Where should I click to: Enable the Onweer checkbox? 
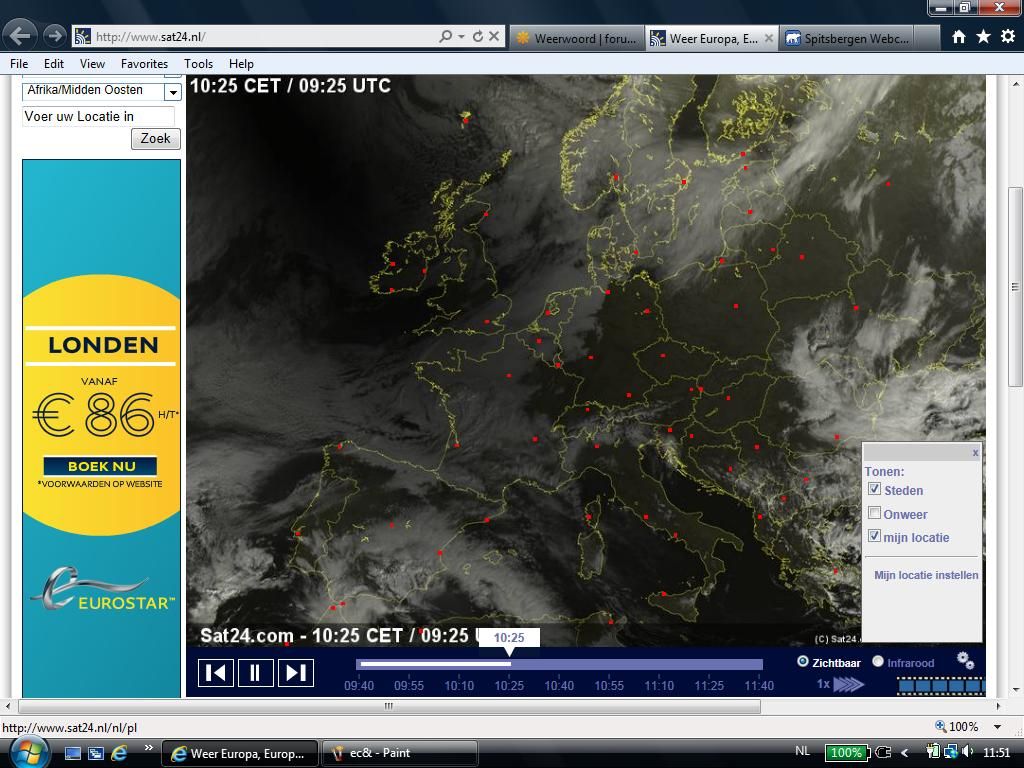874,513
